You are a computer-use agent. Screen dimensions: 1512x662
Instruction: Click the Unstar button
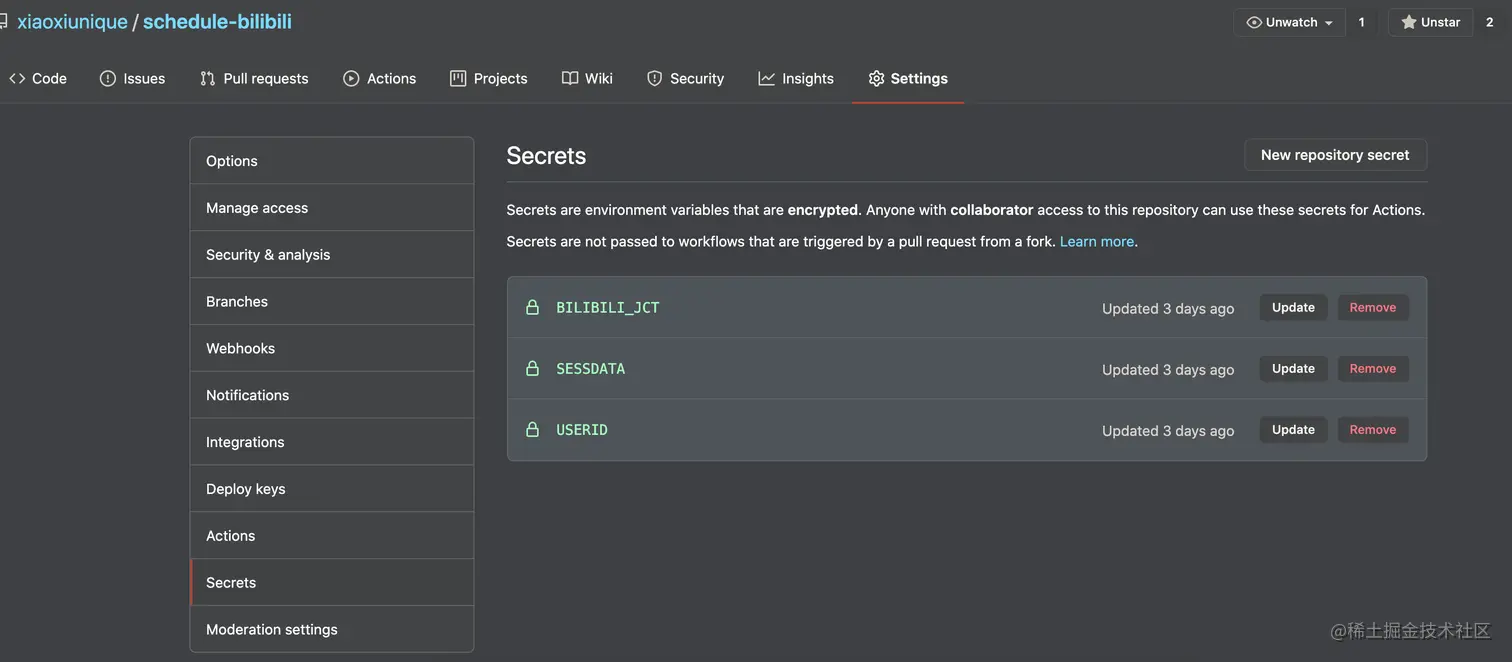coord(1430,22)
